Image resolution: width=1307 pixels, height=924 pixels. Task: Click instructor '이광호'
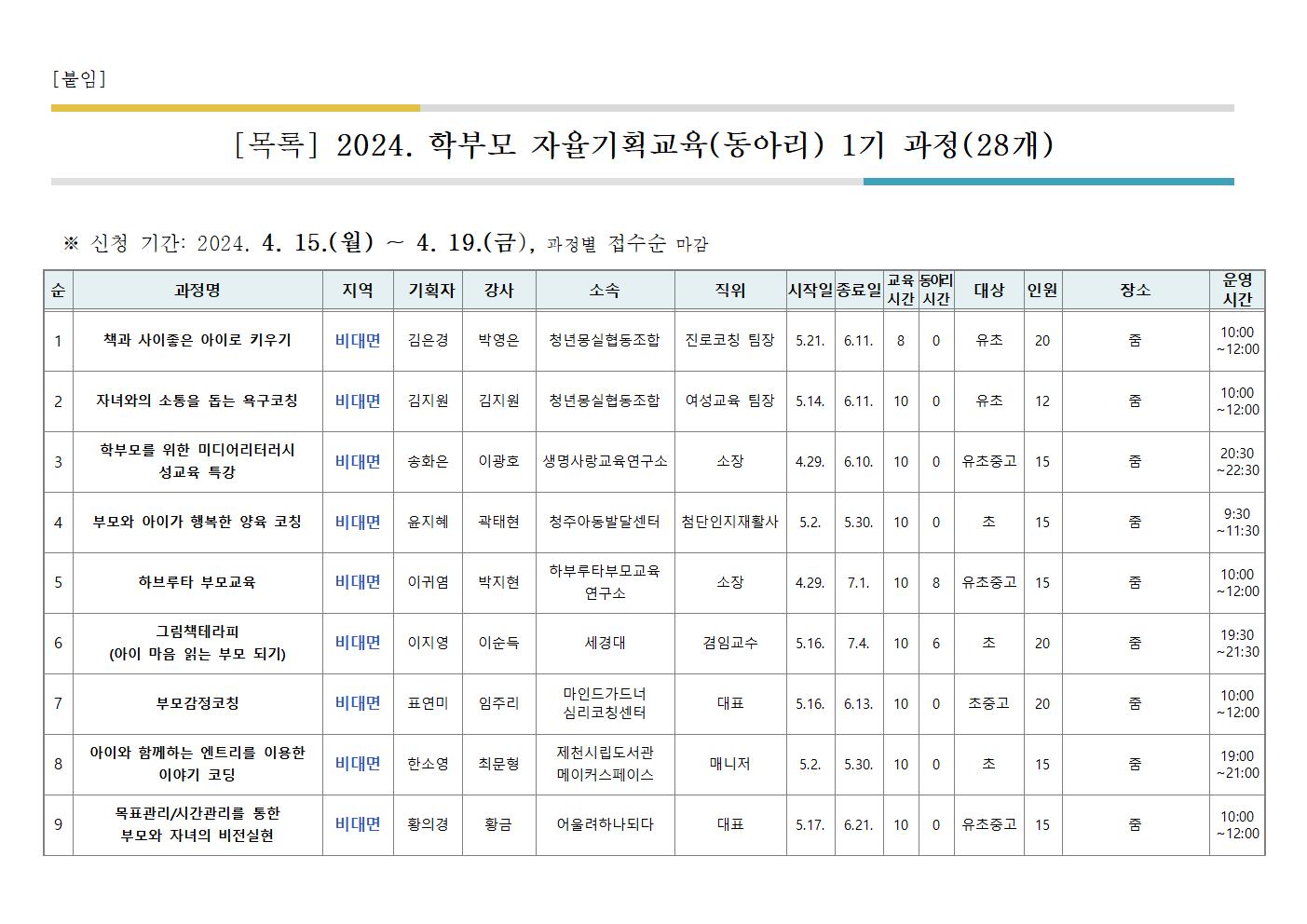point(499,462)
